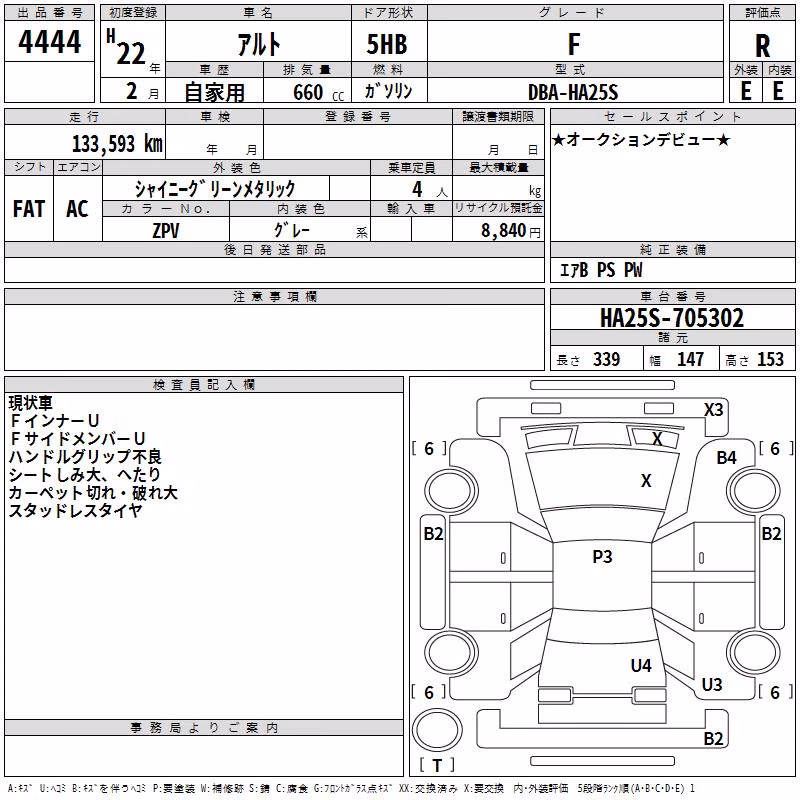Click inspector note 現状車
The image size is (800, 800).
[x=31, y=403]
